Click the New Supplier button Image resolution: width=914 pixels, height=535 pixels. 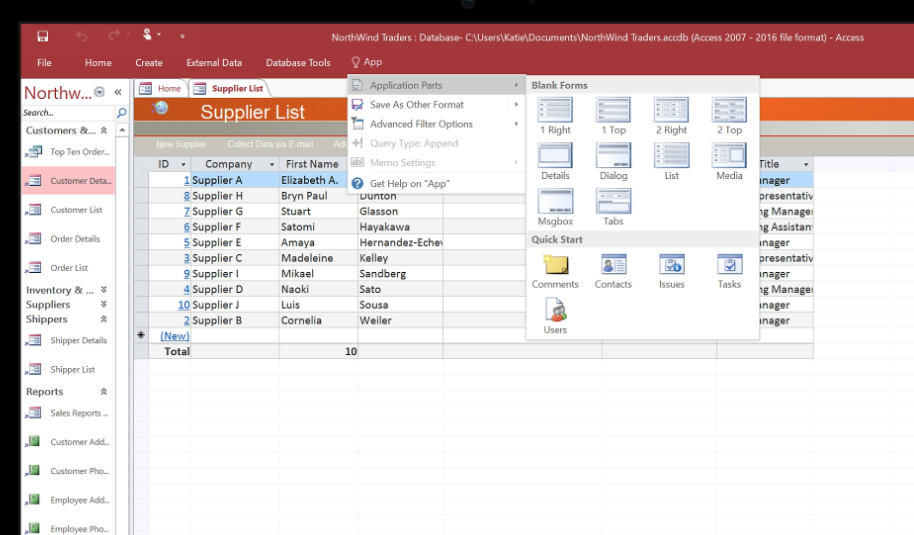(181, 144)
